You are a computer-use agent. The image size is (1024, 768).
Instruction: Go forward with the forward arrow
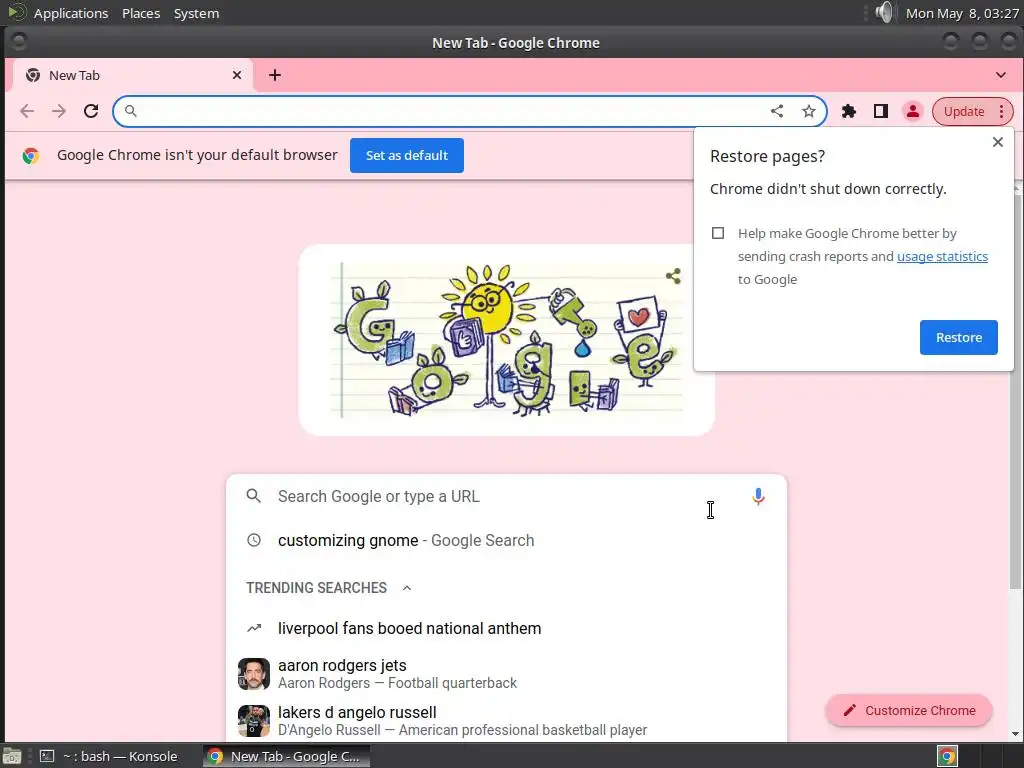59,111
